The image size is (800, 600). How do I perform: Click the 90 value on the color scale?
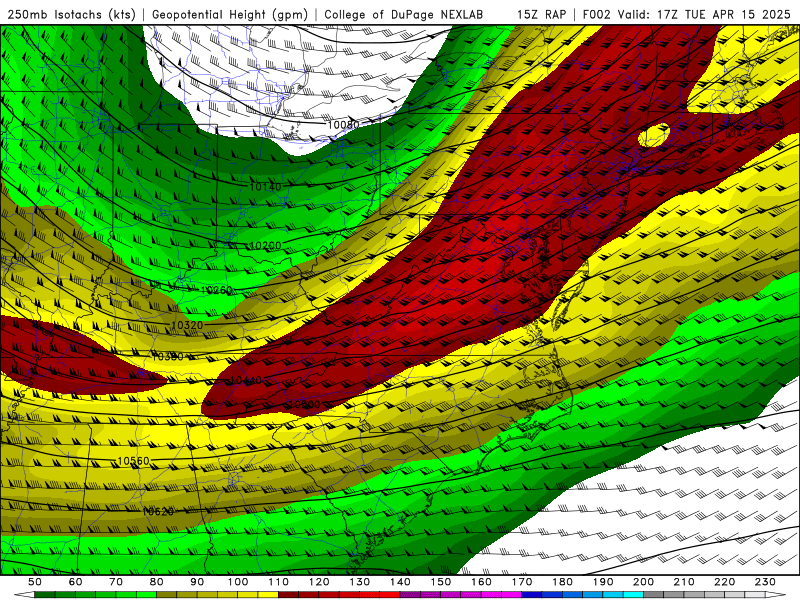coord(197,582)
